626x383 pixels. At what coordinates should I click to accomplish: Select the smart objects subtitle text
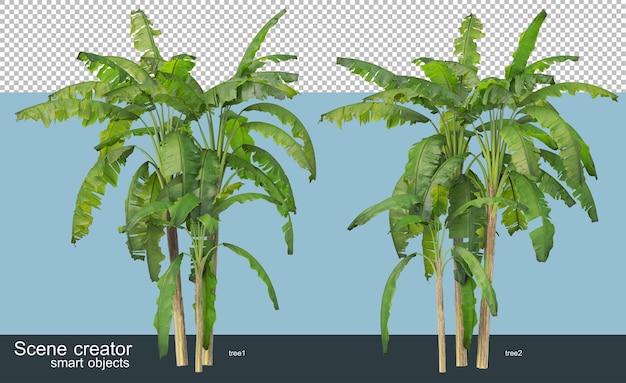(x=90, y=363)
